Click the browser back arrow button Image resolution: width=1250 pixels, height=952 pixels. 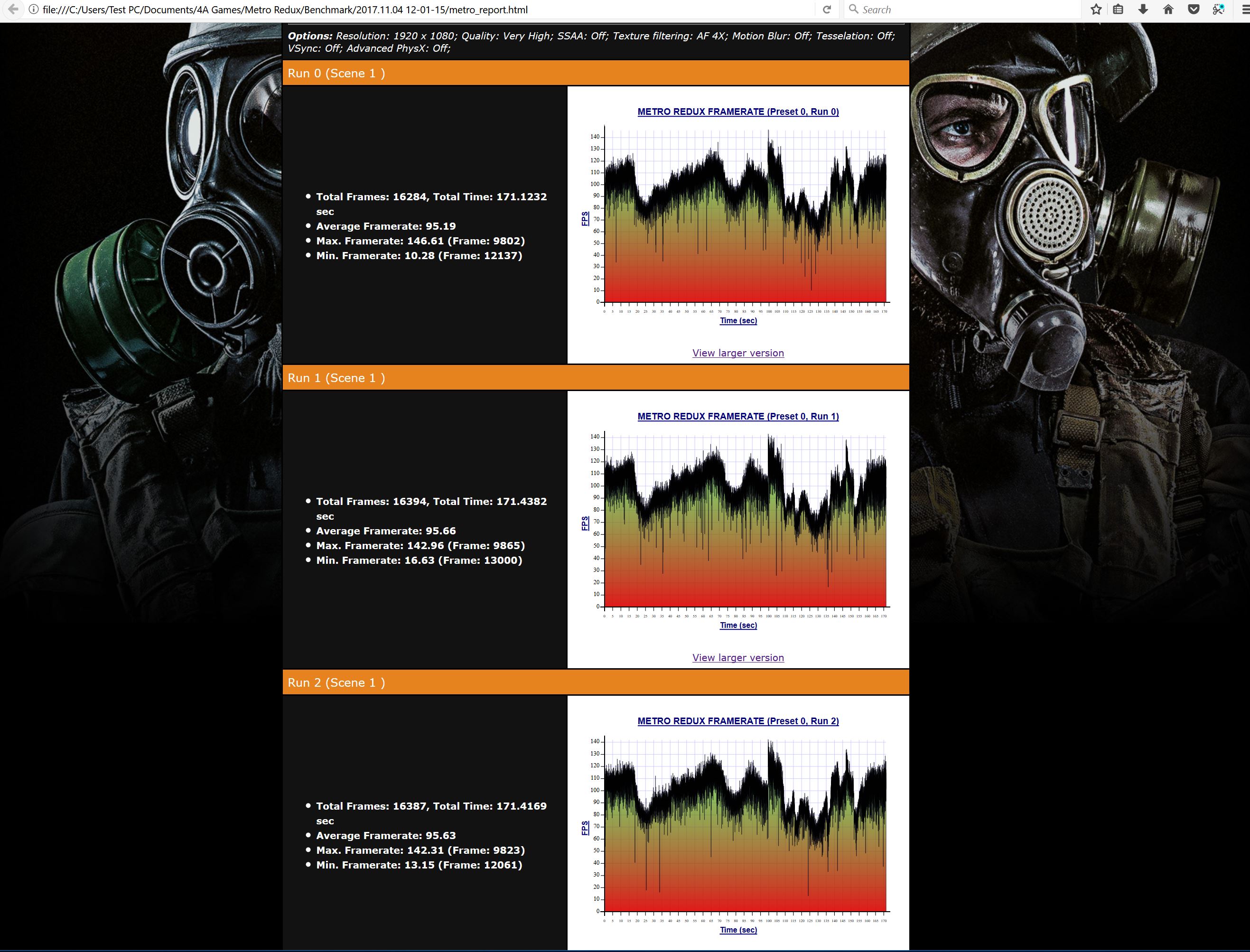[x=13, y=9]
